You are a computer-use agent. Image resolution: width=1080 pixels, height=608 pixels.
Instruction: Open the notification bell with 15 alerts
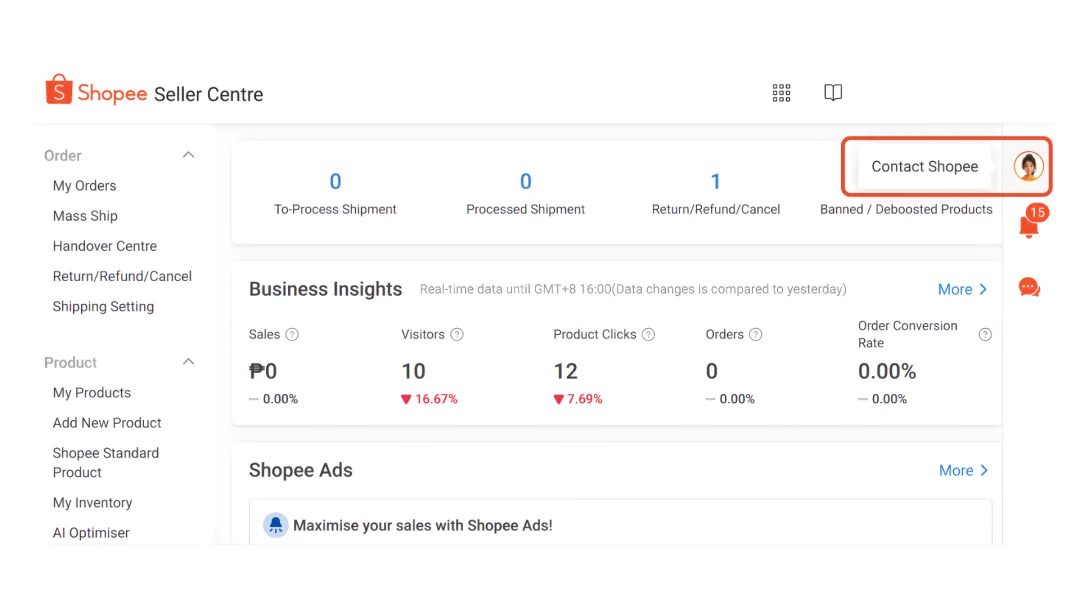click(1028, 227)
